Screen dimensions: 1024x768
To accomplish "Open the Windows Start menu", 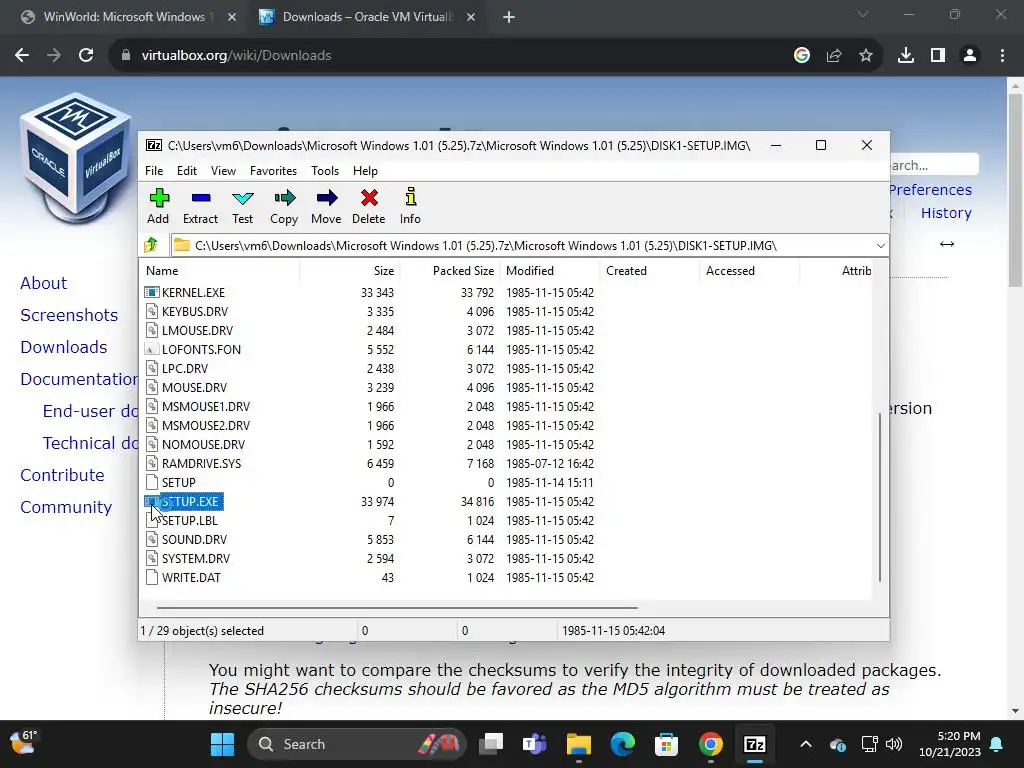I will pyautogui.click(x=222, y=744).
